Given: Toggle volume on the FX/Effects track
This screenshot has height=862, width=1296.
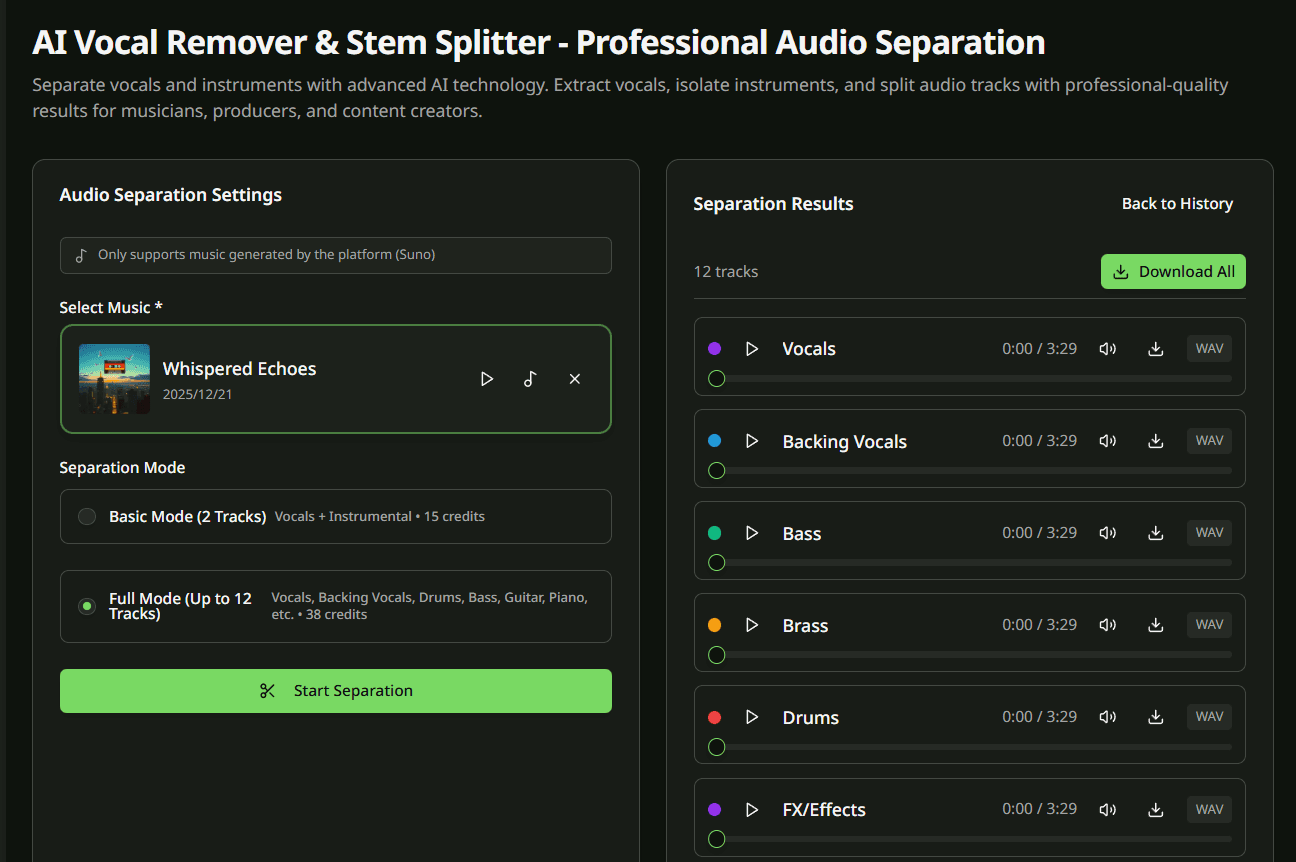Looking at the screenshot, I should 1107,809.
